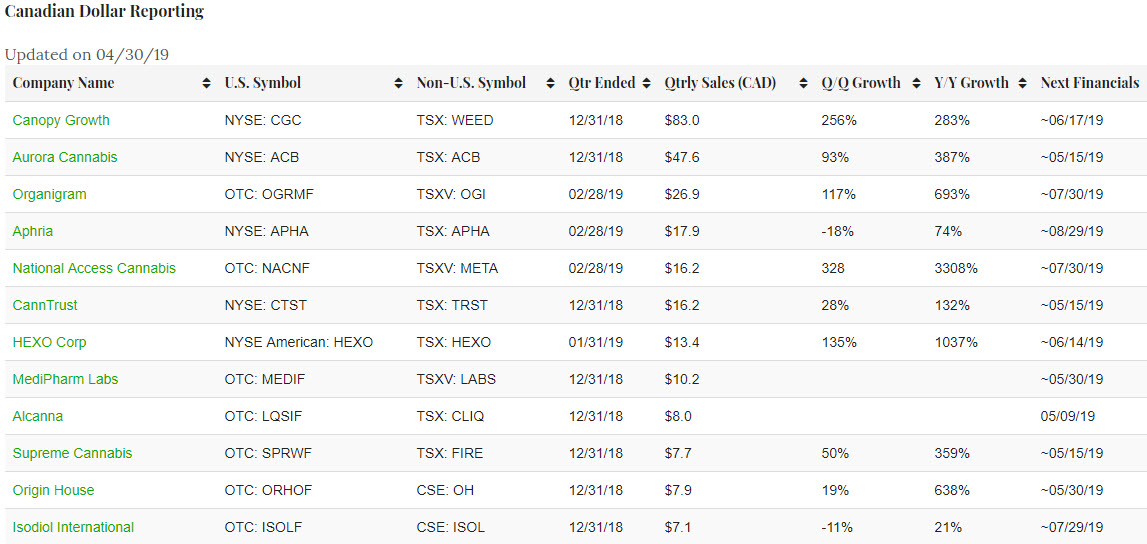The height and width of the screenshot is (544, 1147).
Task: Click the Alcanna company link
Action: click(37, 416)
